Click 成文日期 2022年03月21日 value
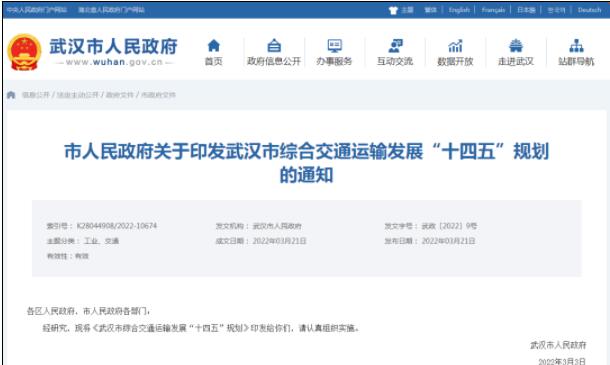This screenshot has height=365, width=610. 279,241
